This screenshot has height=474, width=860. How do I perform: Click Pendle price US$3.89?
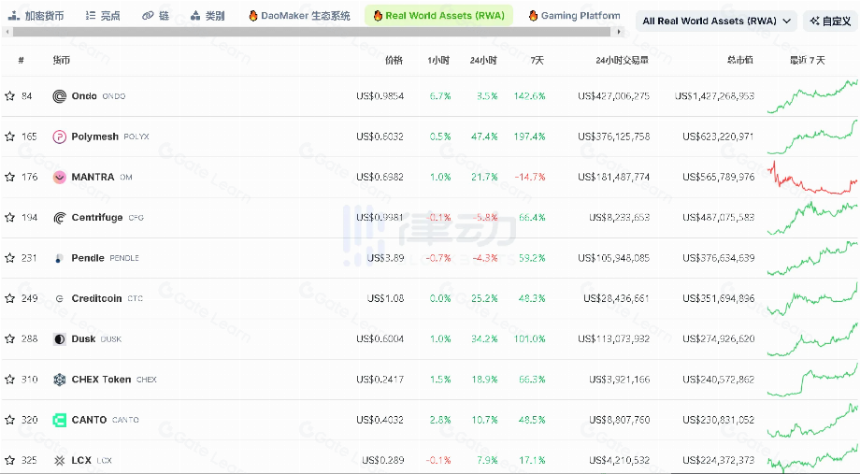click(x=386, y=258)
